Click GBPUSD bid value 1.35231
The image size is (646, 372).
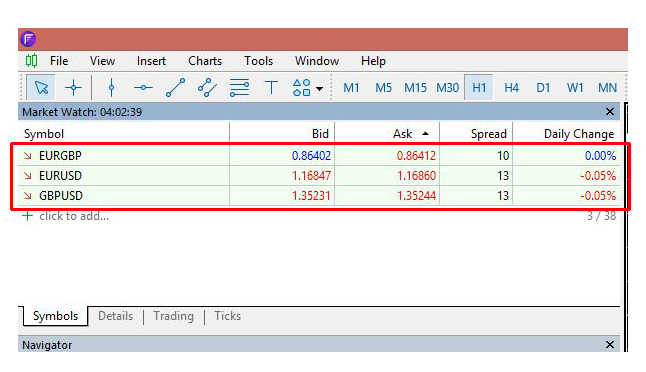(311, 196)
